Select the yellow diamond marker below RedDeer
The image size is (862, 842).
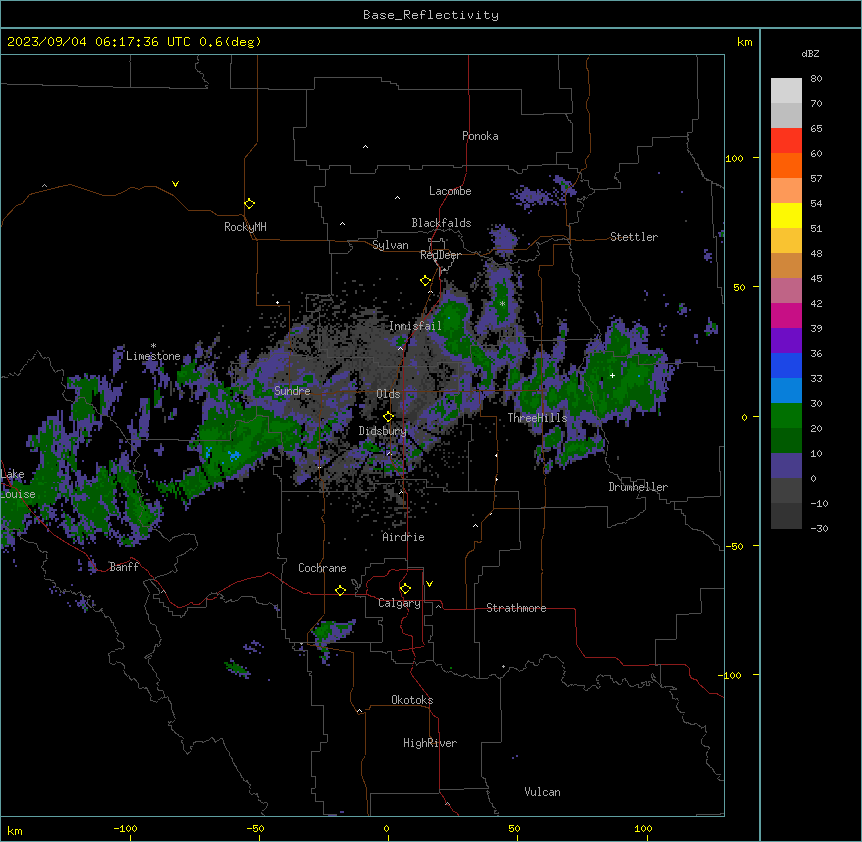pyautogui.click(x=426, y=281)
